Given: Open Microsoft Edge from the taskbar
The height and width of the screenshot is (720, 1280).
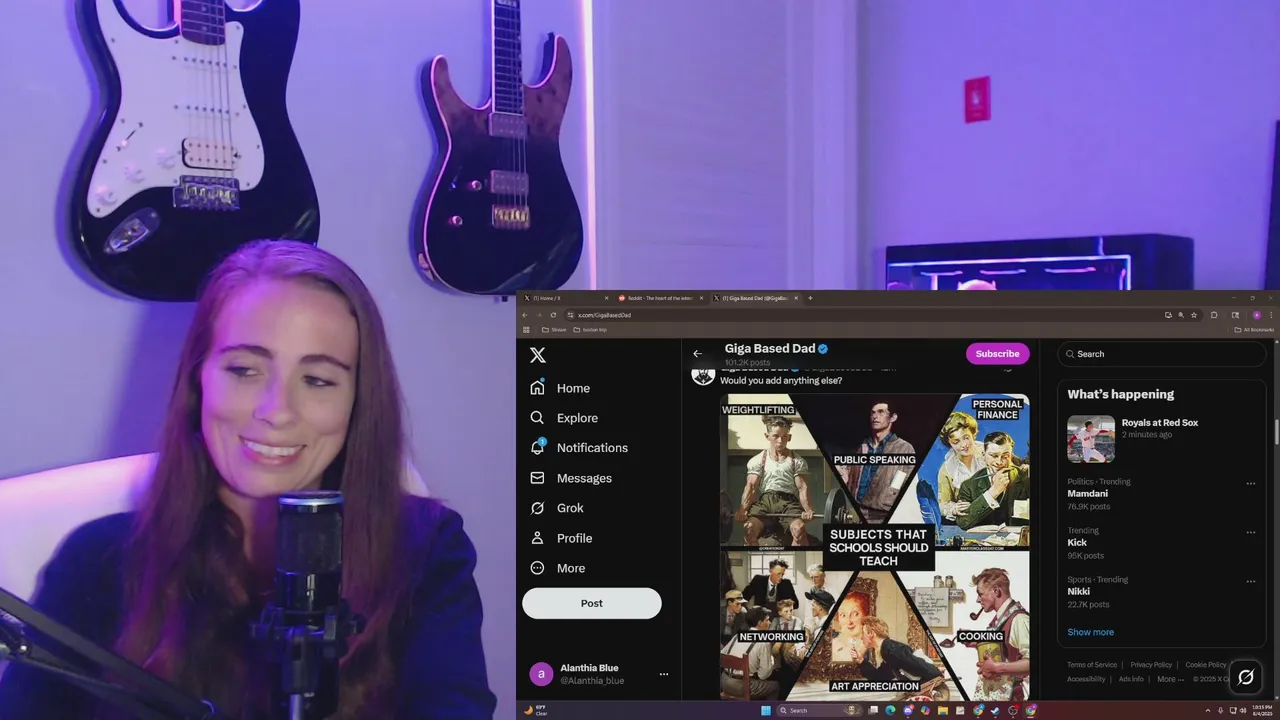Looking at the screenshot, I should (x=890, y=710).
